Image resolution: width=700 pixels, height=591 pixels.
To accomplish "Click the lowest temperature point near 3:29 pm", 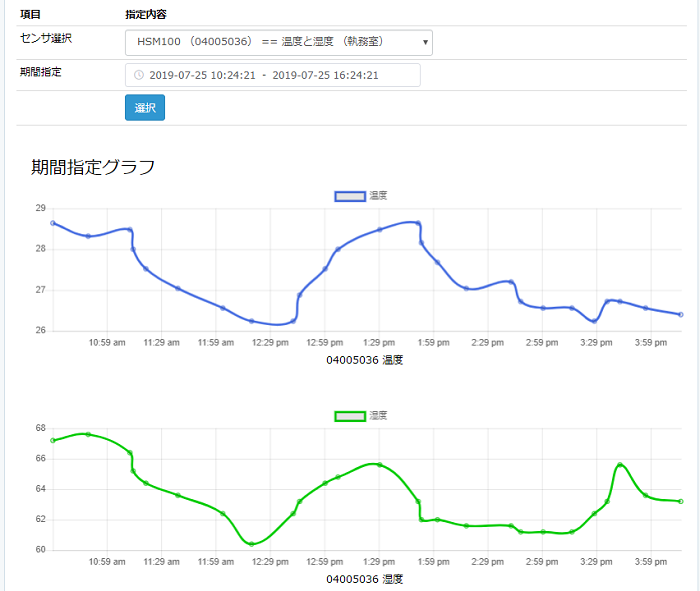I will tap(594, 321).
